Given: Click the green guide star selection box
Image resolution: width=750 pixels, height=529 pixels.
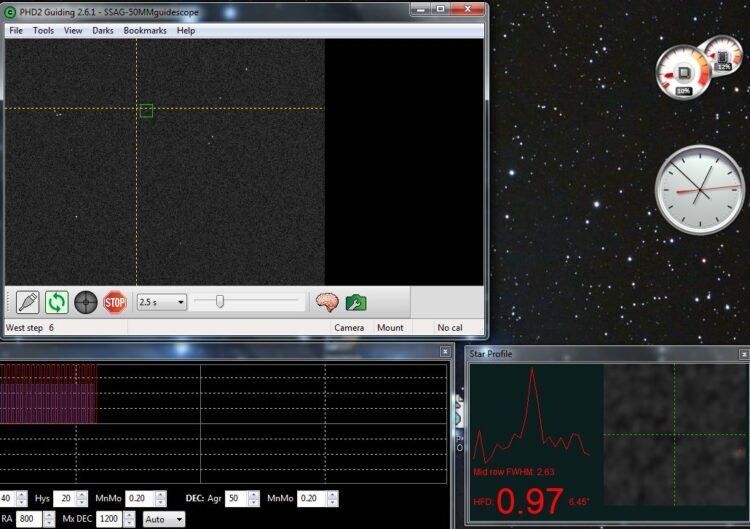Looking at the screenshot, I should click(x=146, y=110).
